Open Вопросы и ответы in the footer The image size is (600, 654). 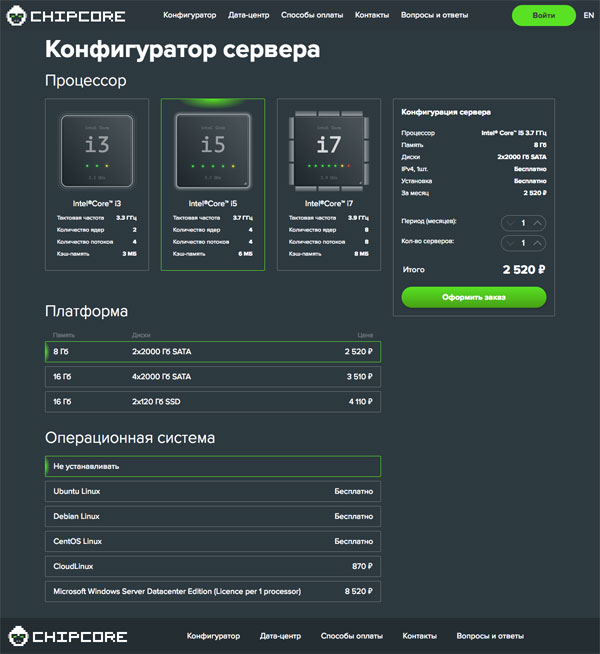pyautogui.click(x=490, y=636)
